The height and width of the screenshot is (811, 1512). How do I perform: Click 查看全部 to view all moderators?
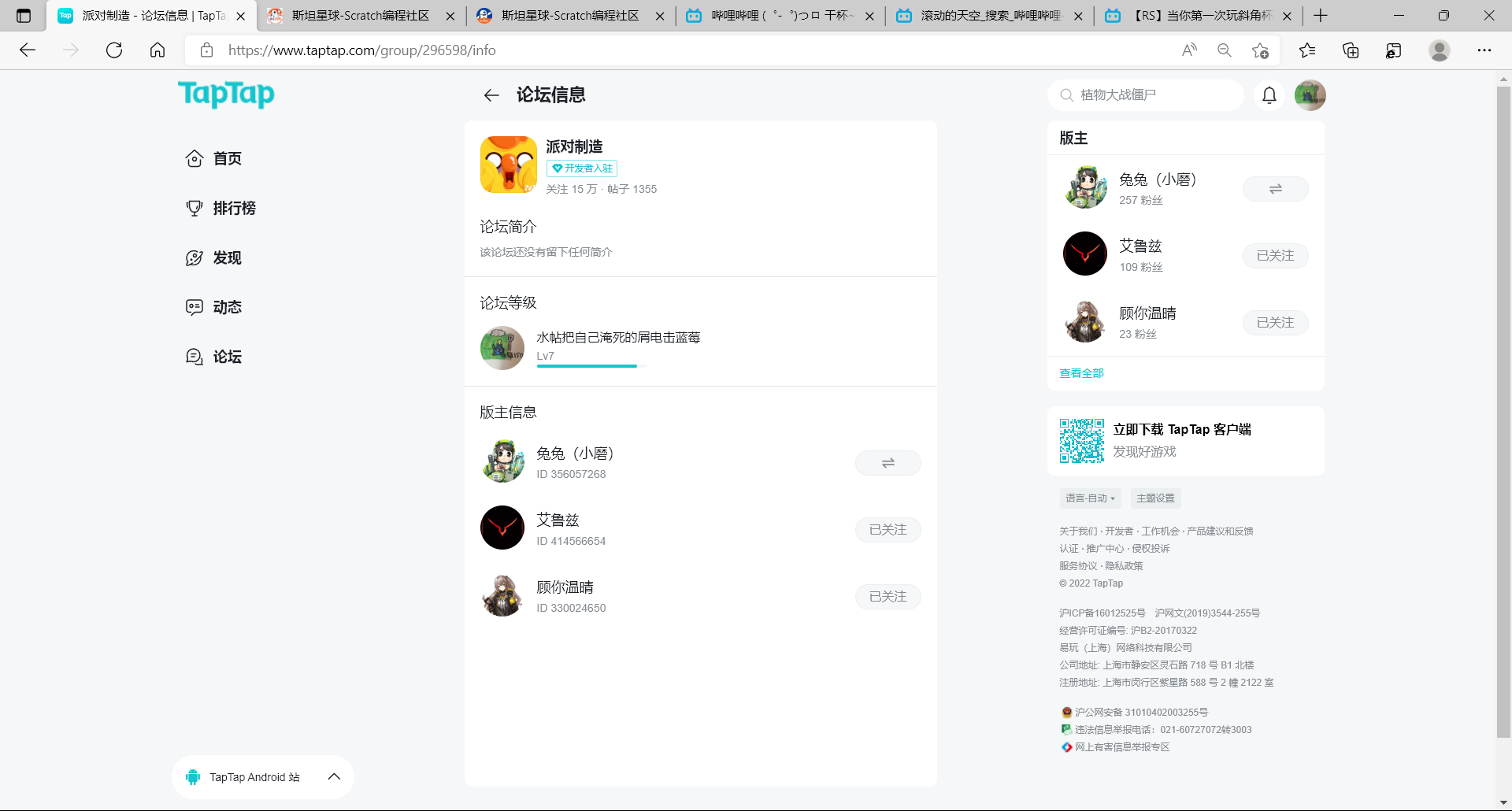click(x=1081, y=373)
